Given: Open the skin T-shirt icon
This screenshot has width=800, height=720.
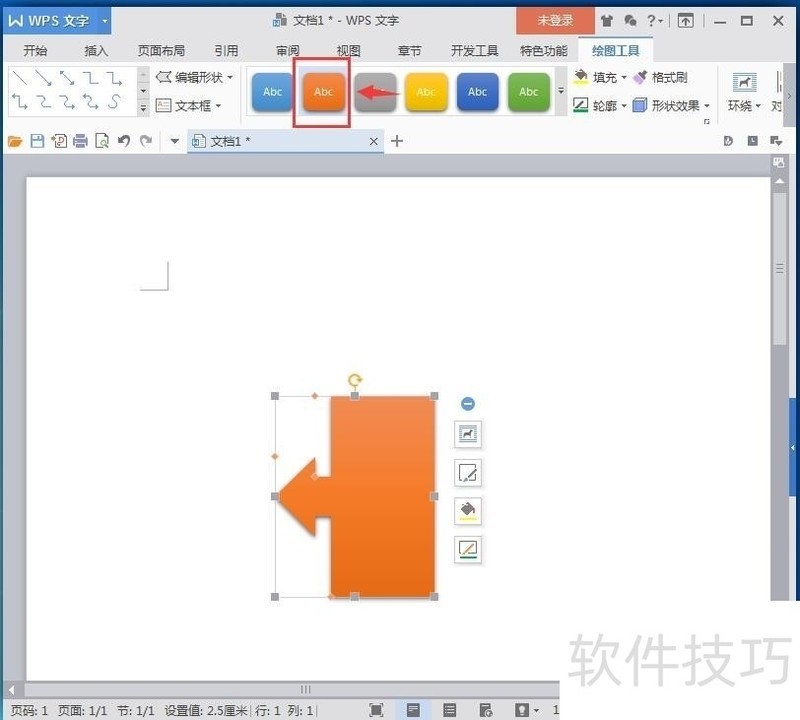Looking at the screenshot, I should click(607, 21).
